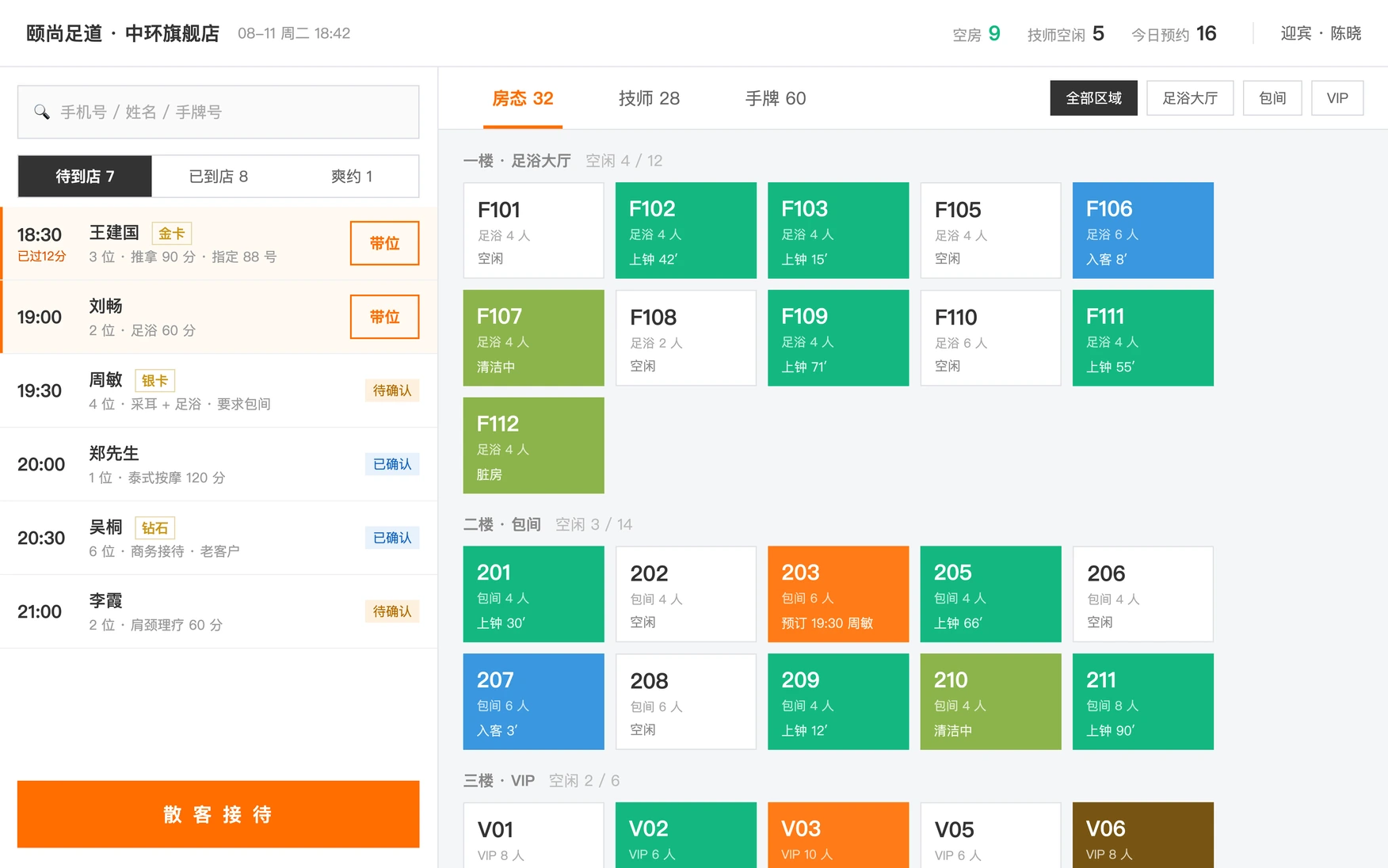This screenshot has width=1388, height=868.
Task: Open room 211 card
Action: click(x=1143, y=702)
